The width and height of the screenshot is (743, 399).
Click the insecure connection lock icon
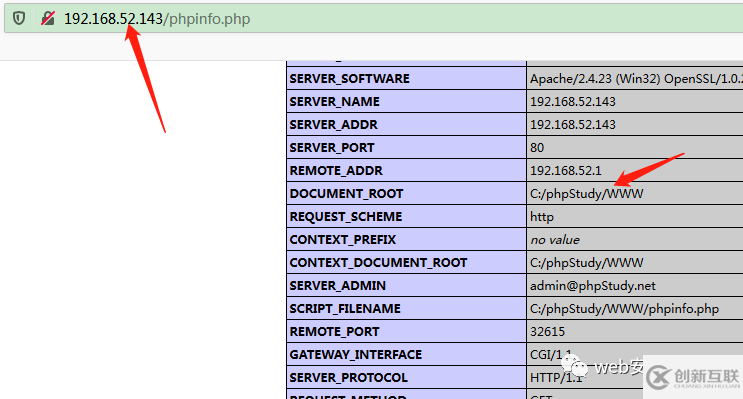coord(48,18)
